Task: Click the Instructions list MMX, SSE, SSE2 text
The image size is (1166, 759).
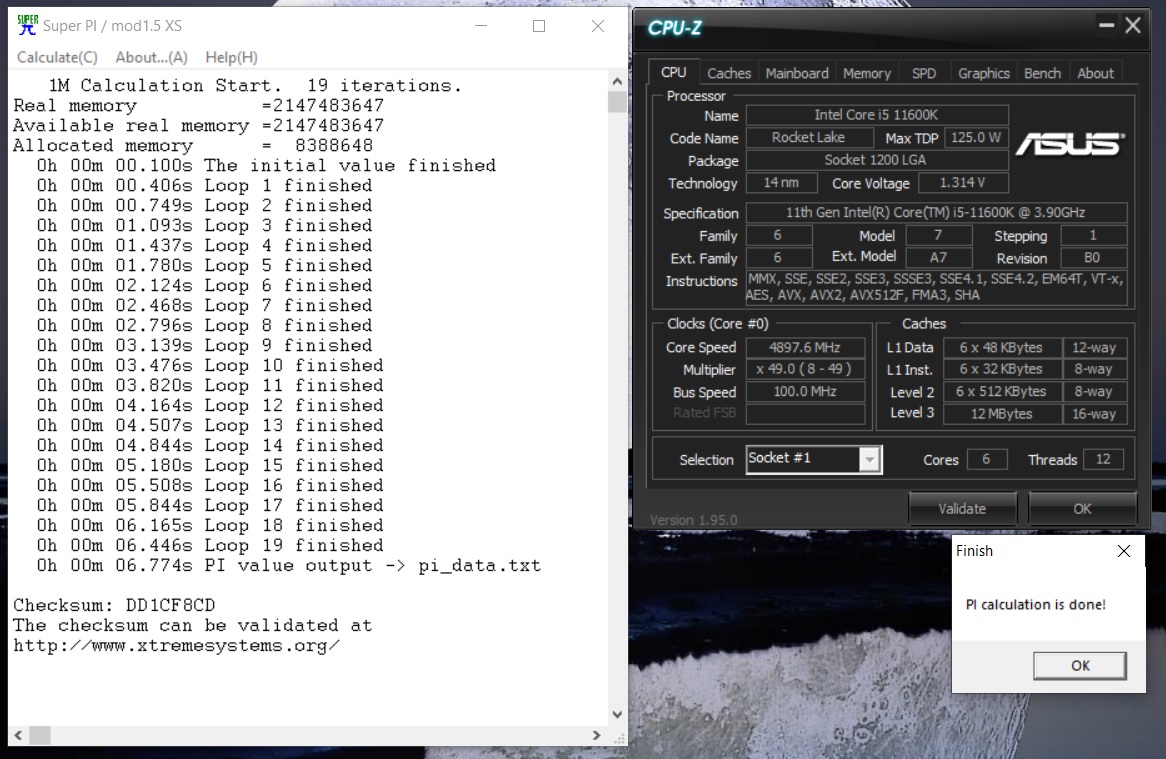Action: 935,287
